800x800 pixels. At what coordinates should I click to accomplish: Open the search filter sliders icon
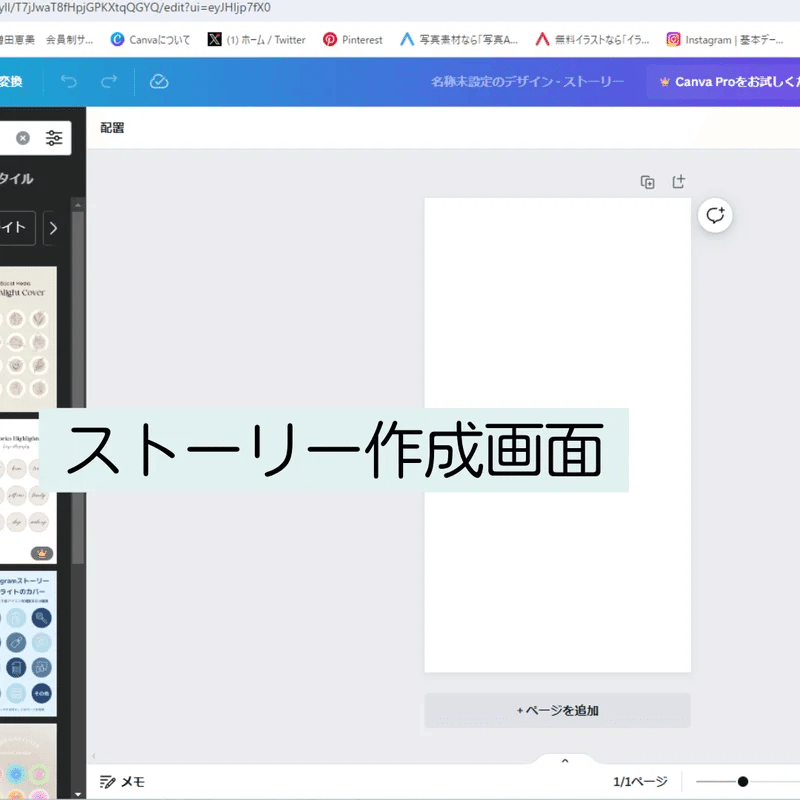pos(54,138)
